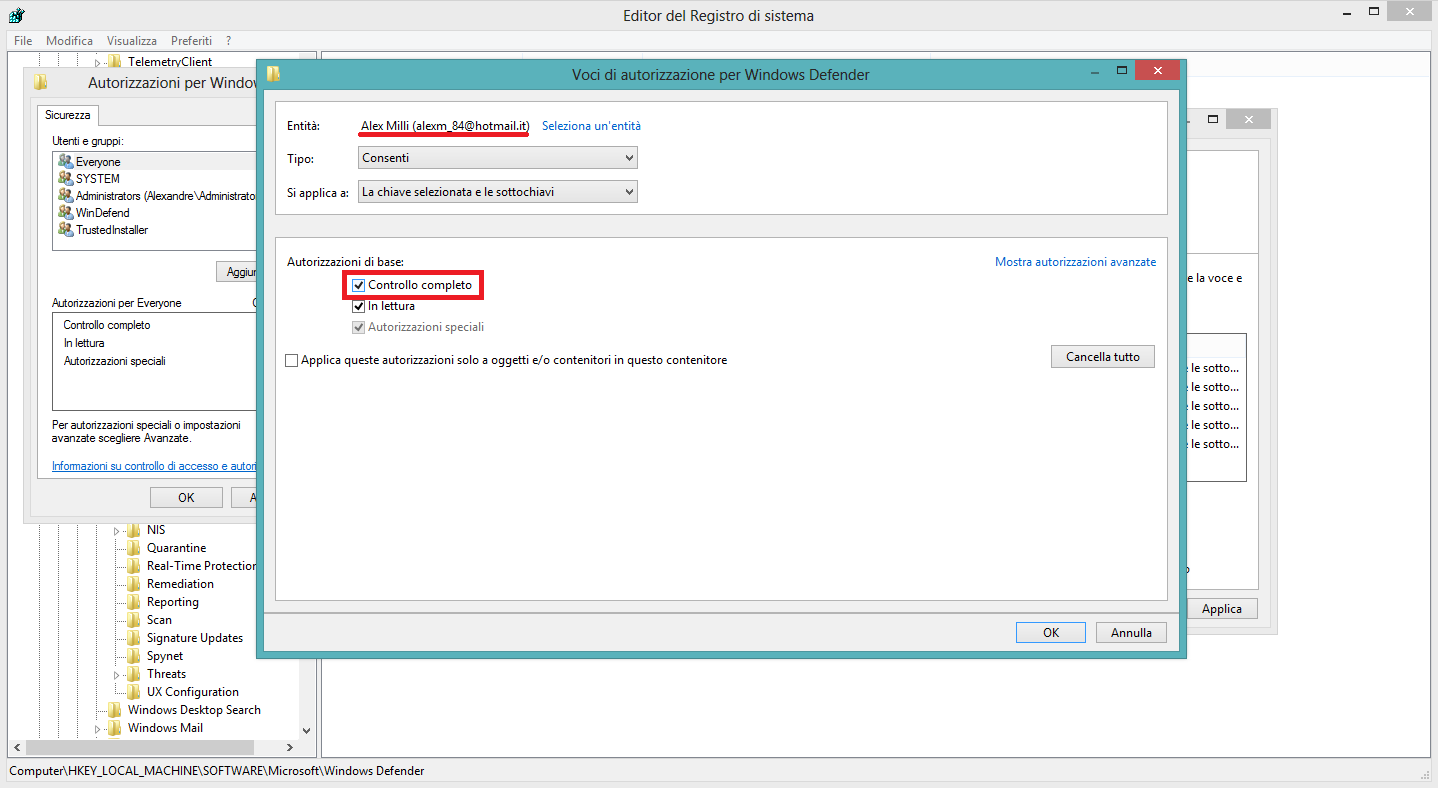
Task: Click the Windows Mail folder icon
Action: click(x=115, y=728)
